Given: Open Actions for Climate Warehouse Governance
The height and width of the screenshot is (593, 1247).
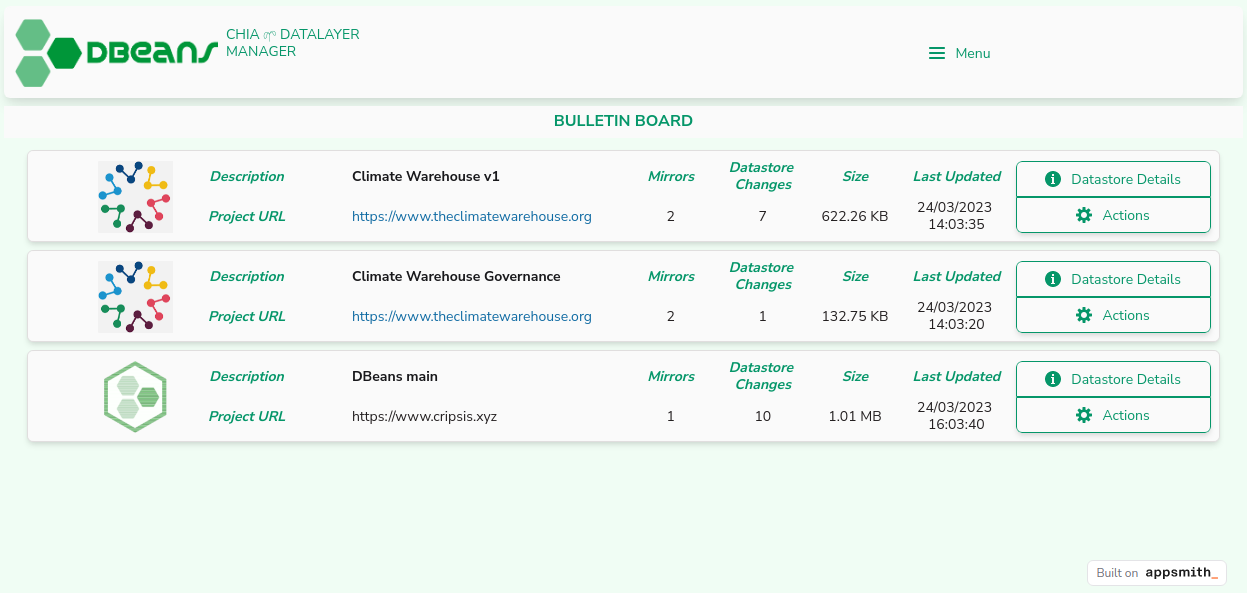Looking at the screenshot, I should [x=1113, y=315].
